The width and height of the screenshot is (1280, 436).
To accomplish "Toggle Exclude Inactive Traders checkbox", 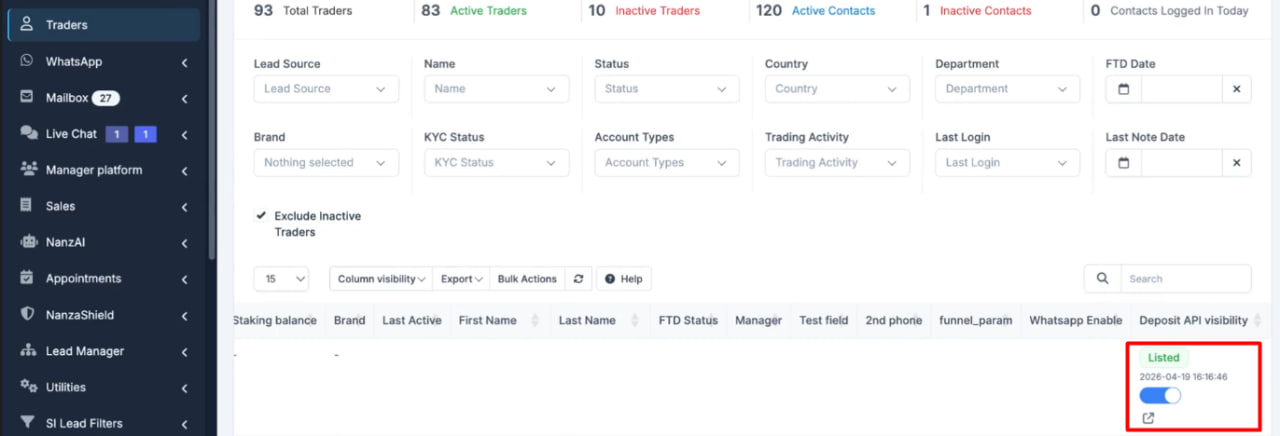I will (262, 216).
